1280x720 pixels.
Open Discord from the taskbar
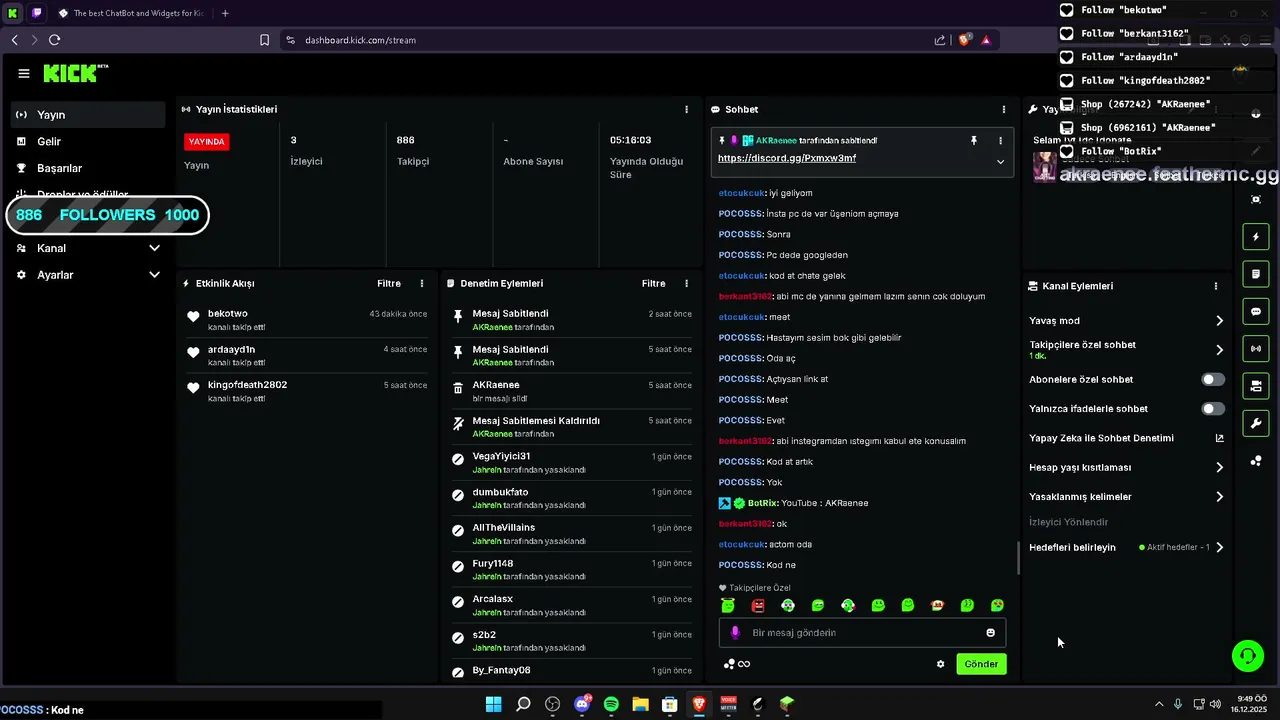click(x=582, y=704)
